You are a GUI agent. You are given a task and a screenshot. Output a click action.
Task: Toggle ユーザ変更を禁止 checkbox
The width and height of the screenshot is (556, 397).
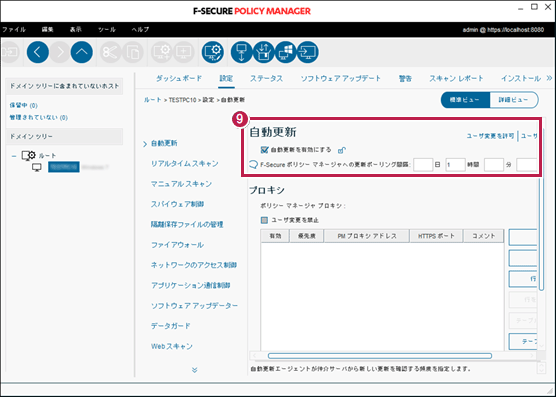(x=264, y=220)
